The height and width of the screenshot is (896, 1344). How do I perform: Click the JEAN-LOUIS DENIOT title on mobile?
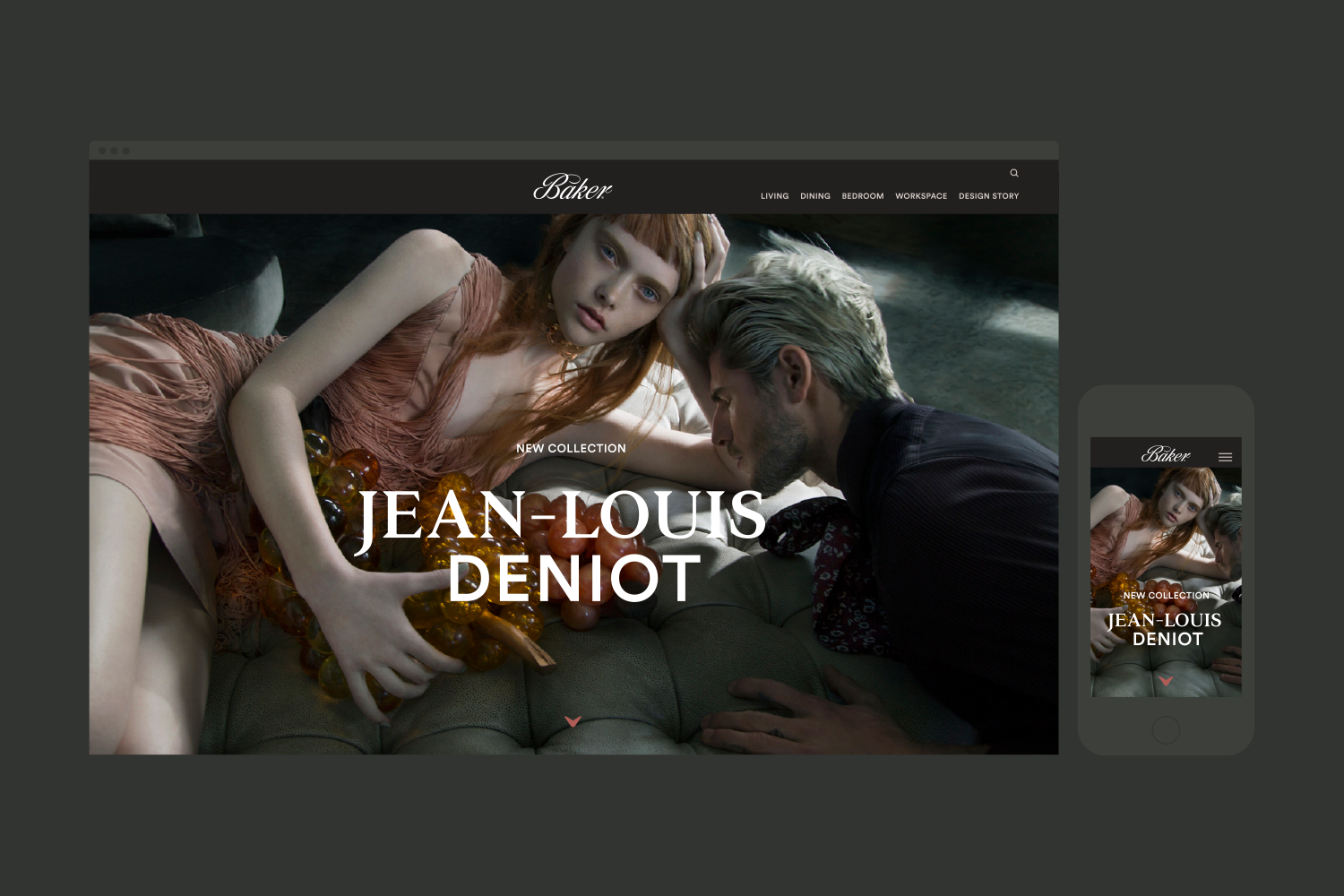(1165, 629)
